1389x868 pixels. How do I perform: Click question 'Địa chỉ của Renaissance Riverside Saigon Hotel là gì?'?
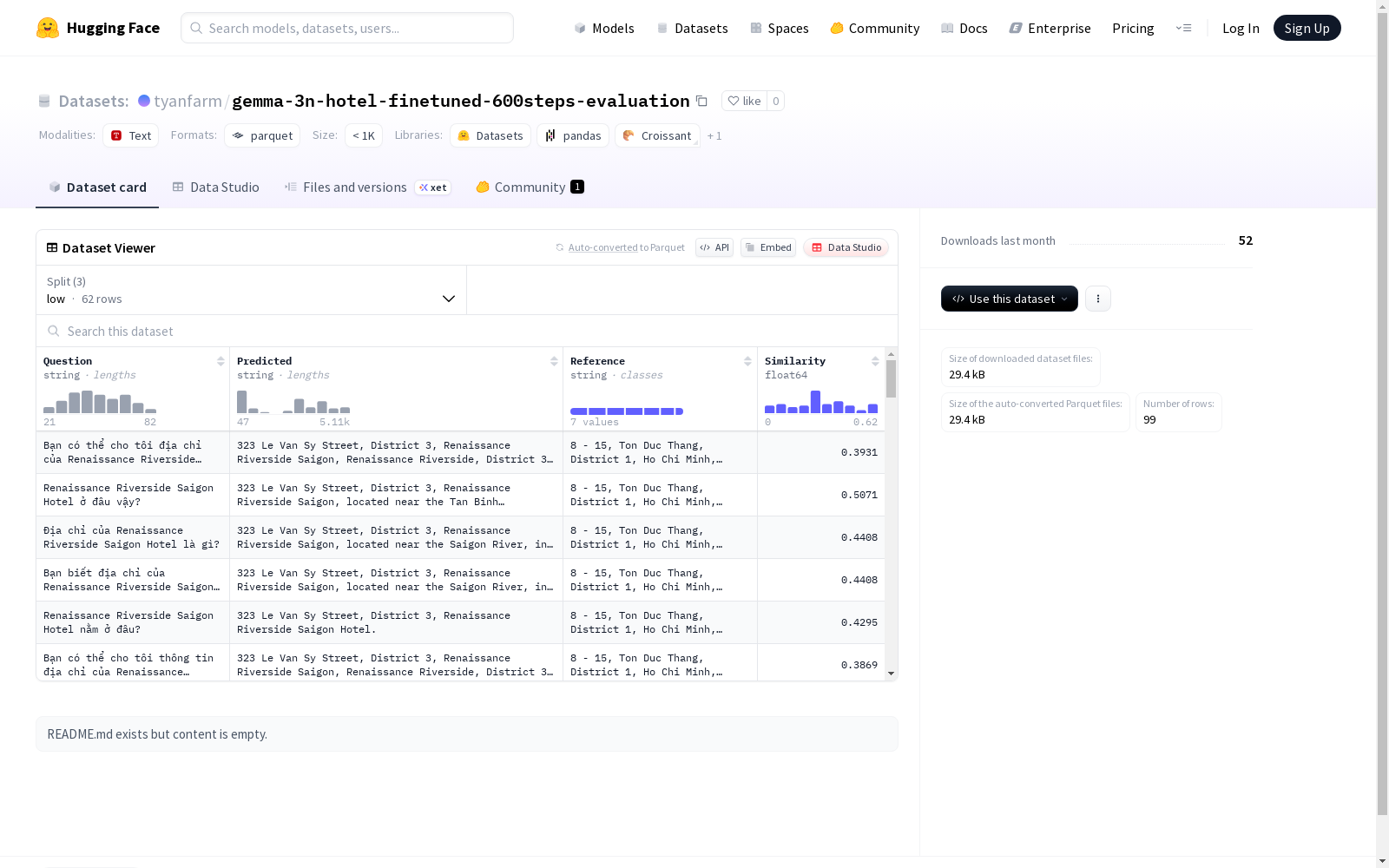point(133,537)
